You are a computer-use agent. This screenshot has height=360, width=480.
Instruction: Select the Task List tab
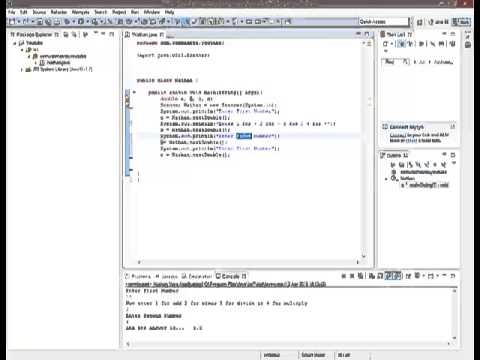point(397,34)
